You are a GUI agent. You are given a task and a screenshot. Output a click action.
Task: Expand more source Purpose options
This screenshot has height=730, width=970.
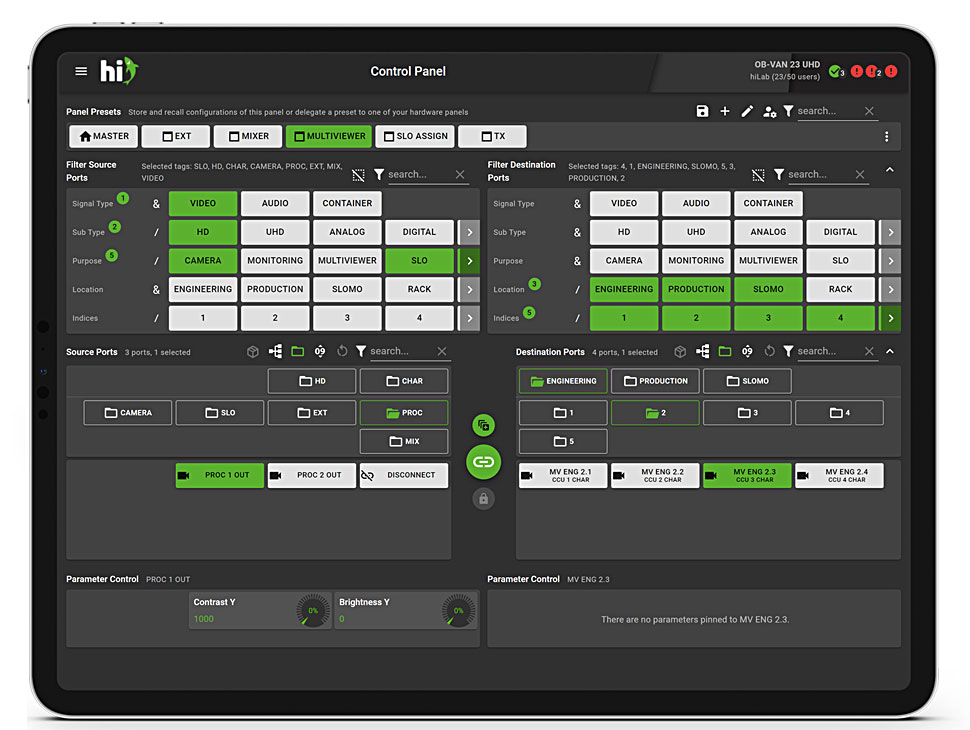[470, 260]
